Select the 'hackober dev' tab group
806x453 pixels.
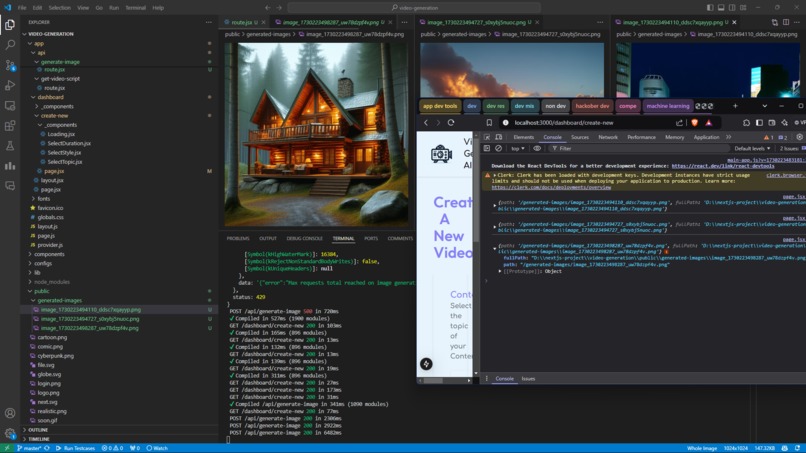coord(592,106)
